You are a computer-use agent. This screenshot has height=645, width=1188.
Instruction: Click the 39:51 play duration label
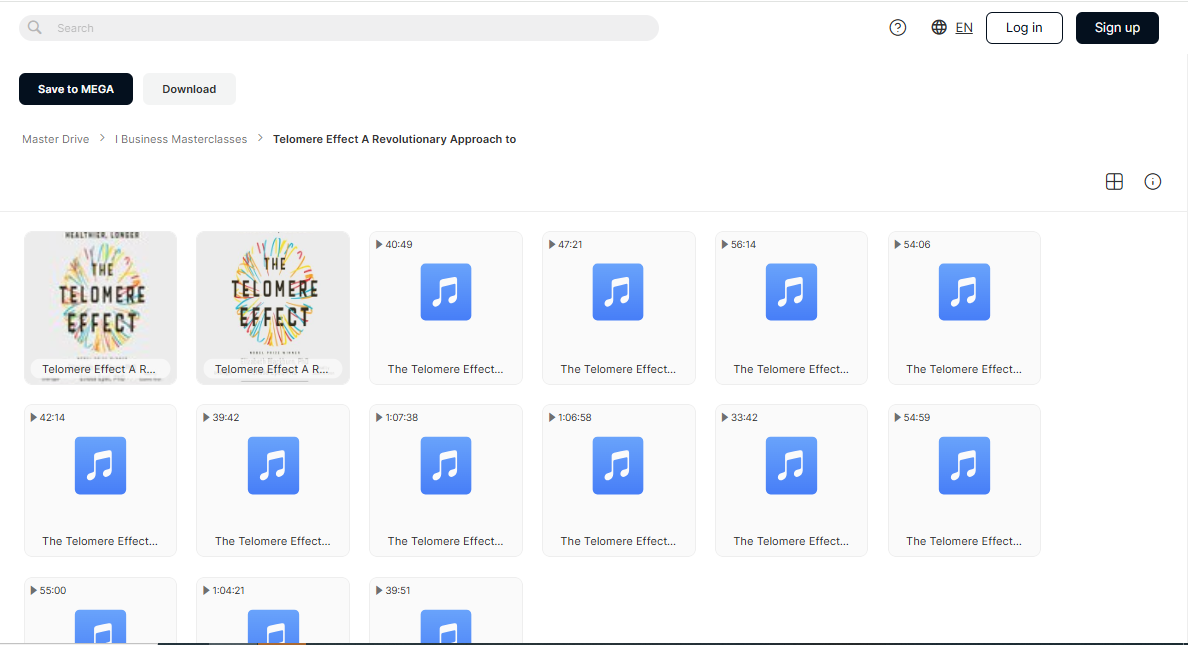[x=393, y=590]
